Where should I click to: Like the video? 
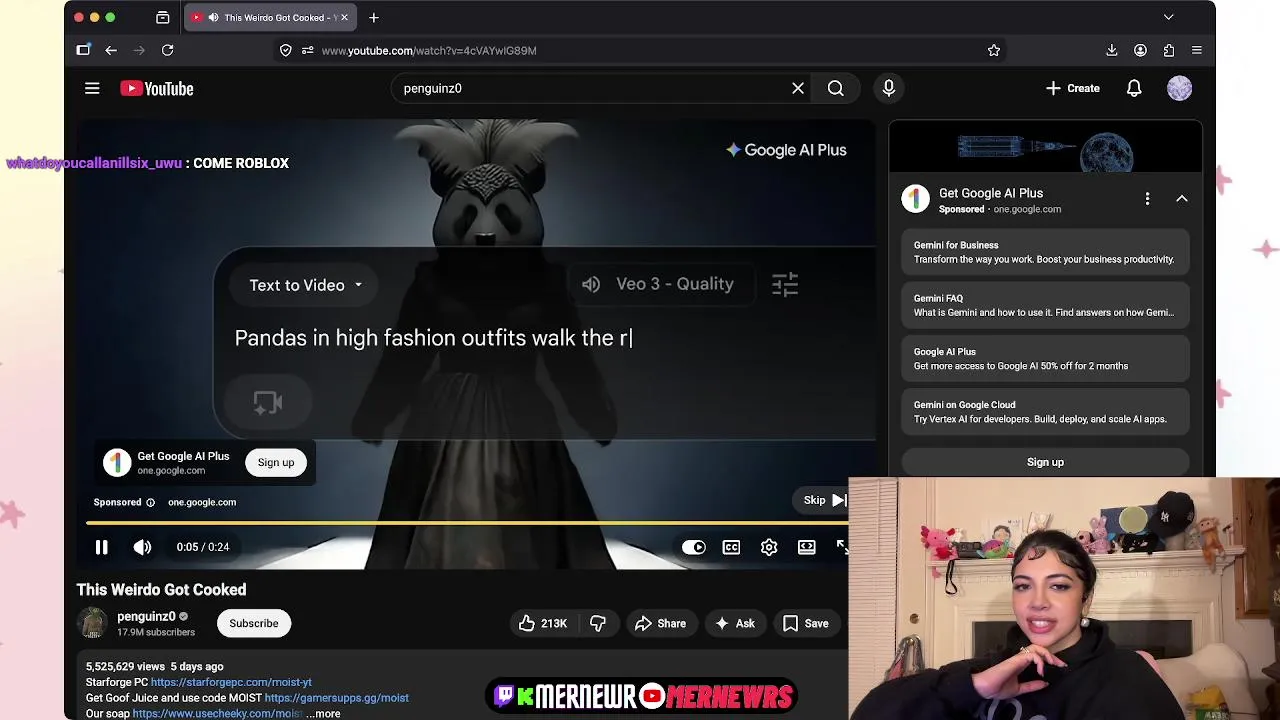click(543, 623)
